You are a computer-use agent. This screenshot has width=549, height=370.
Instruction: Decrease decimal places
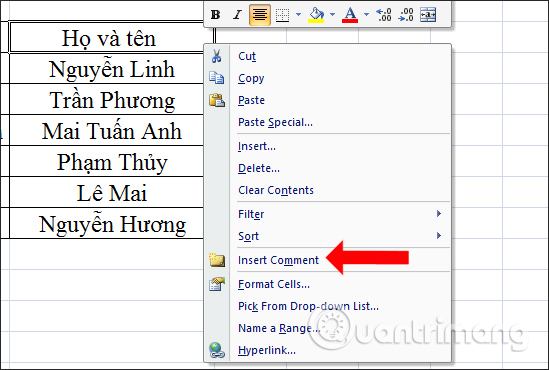(x=406, y=15)
